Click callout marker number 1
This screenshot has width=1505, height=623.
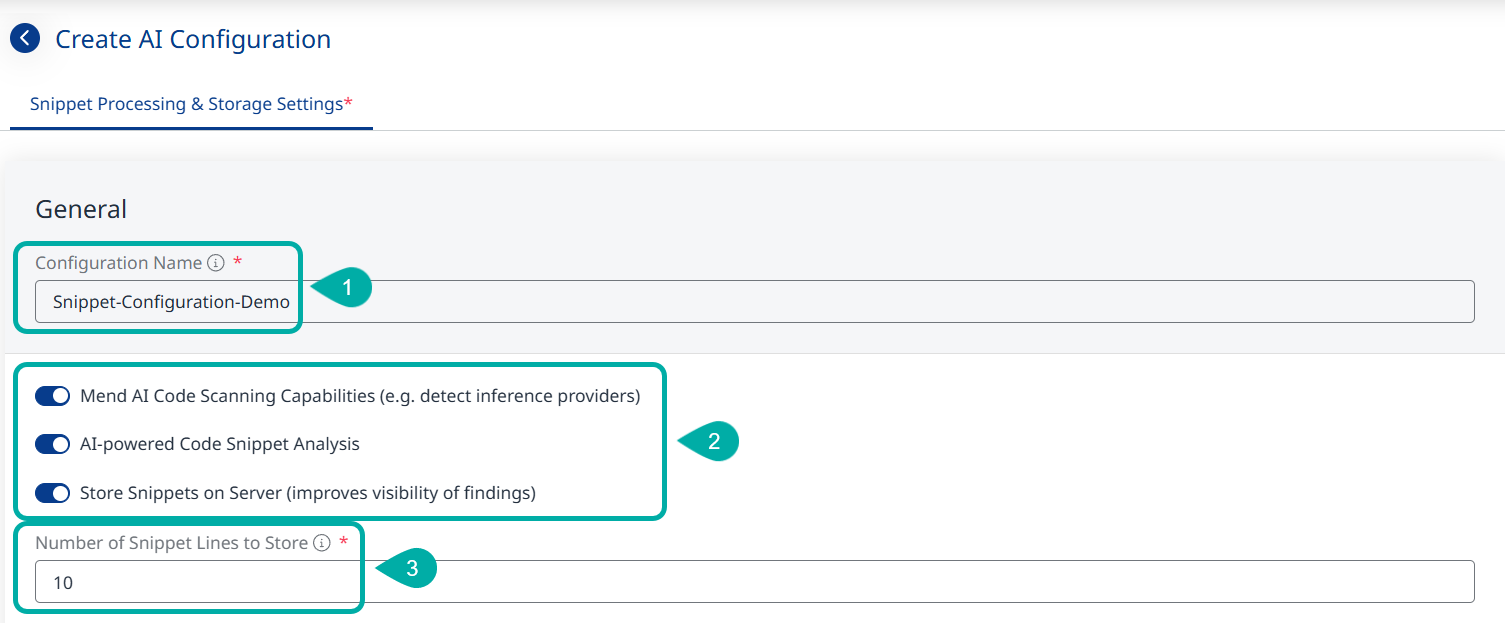tap(346, 289)
